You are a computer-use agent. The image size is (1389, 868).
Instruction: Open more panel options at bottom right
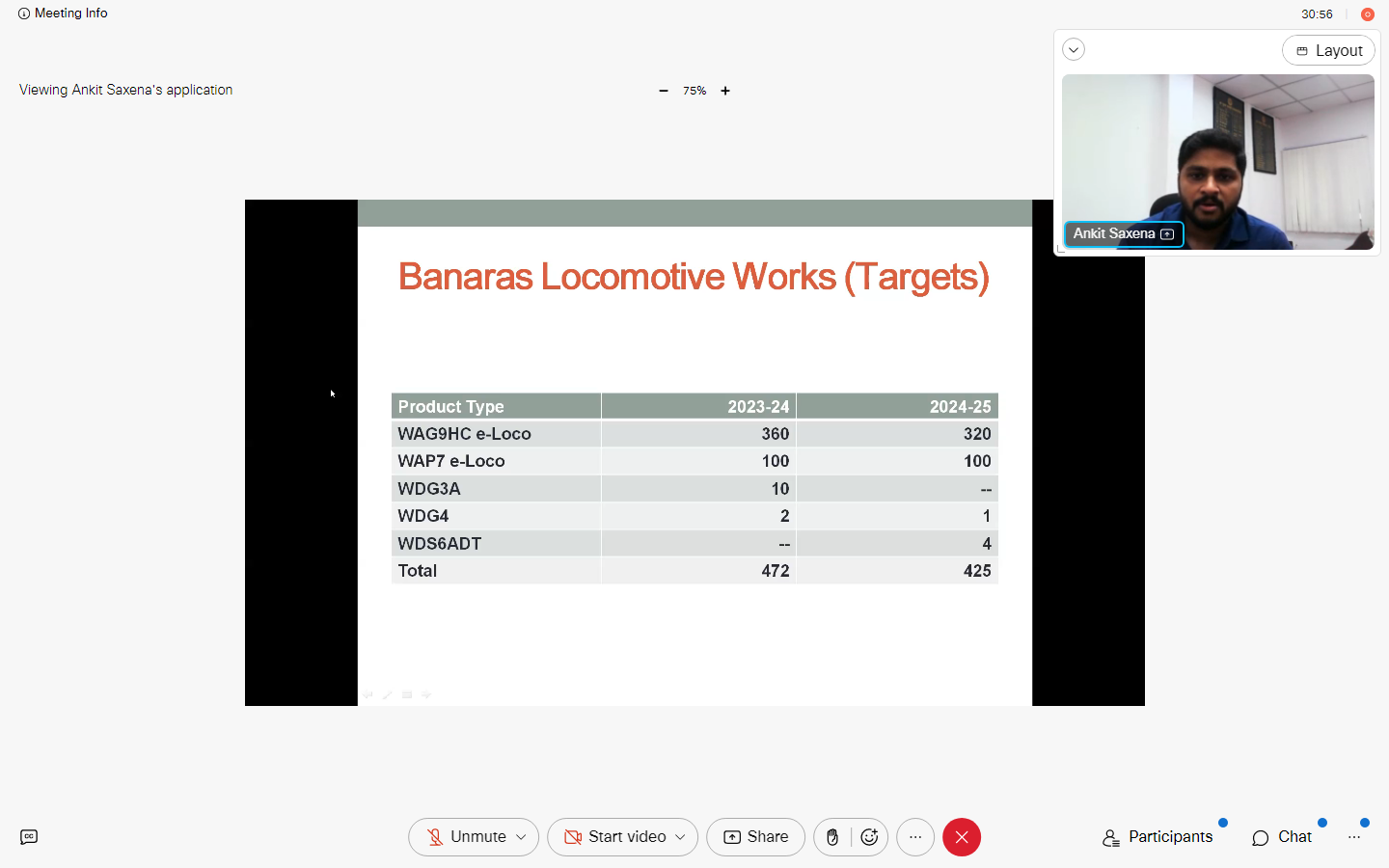1354,837
